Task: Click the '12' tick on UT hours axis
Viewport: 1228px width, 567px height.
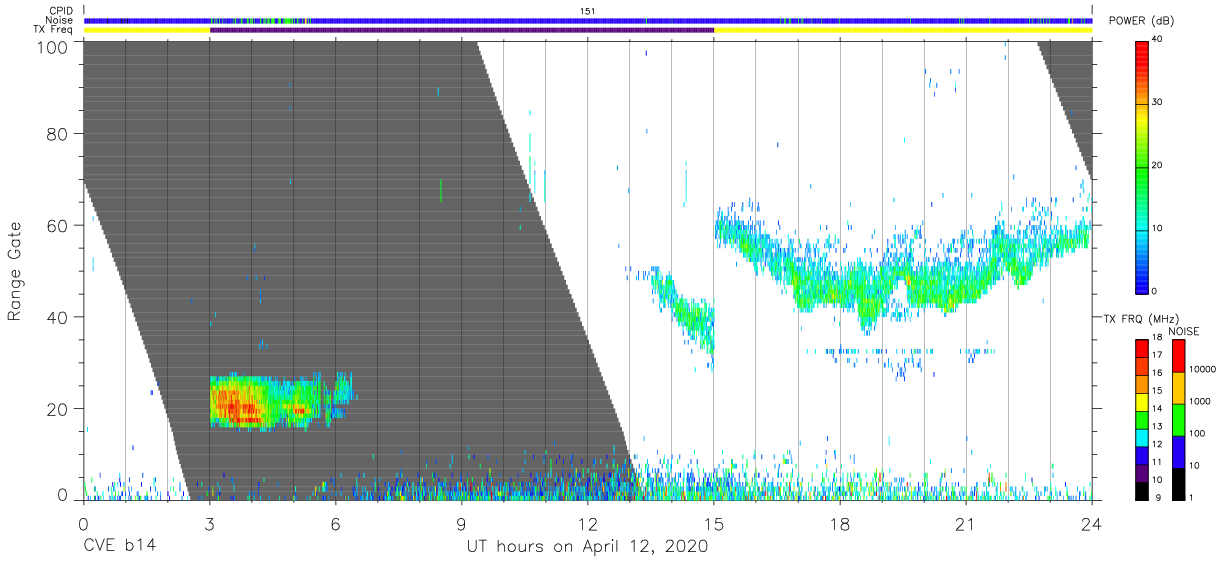Action: coord(588,523)
